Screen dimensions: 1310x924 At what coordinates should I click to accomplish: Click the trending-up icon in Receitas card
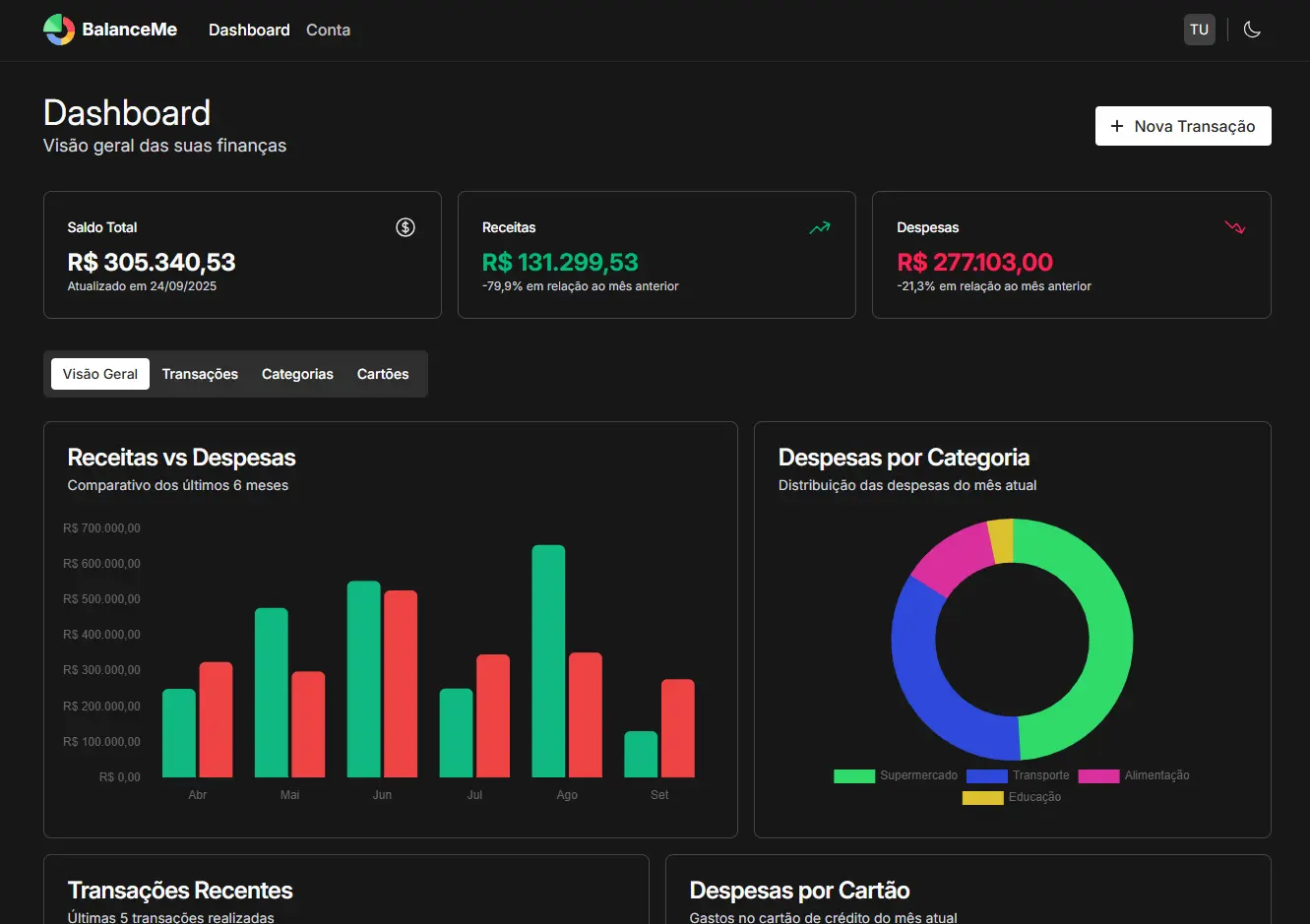pyautogui.click(x=820, y=227)
